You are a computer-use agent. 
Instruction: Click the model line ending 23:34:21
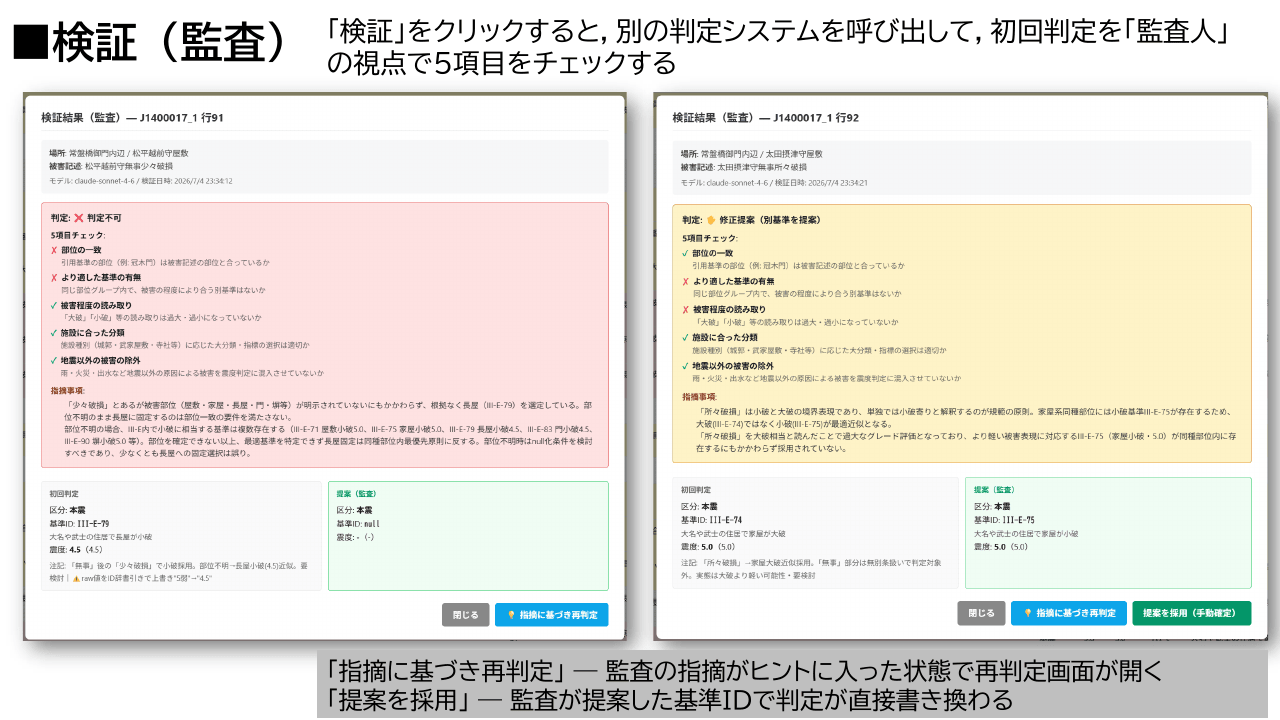pyautogui.click(x=774, y=183)
